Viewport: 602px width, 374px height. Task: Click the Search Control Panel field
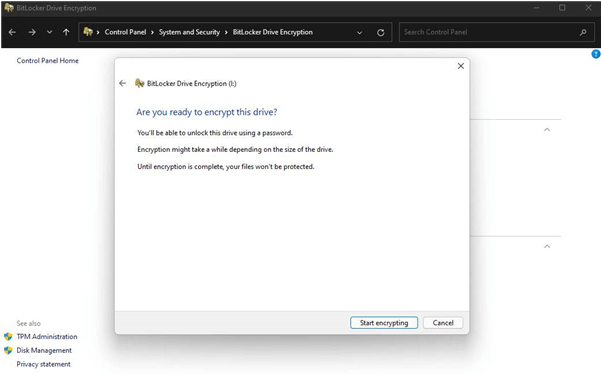(x=497, y=32)
